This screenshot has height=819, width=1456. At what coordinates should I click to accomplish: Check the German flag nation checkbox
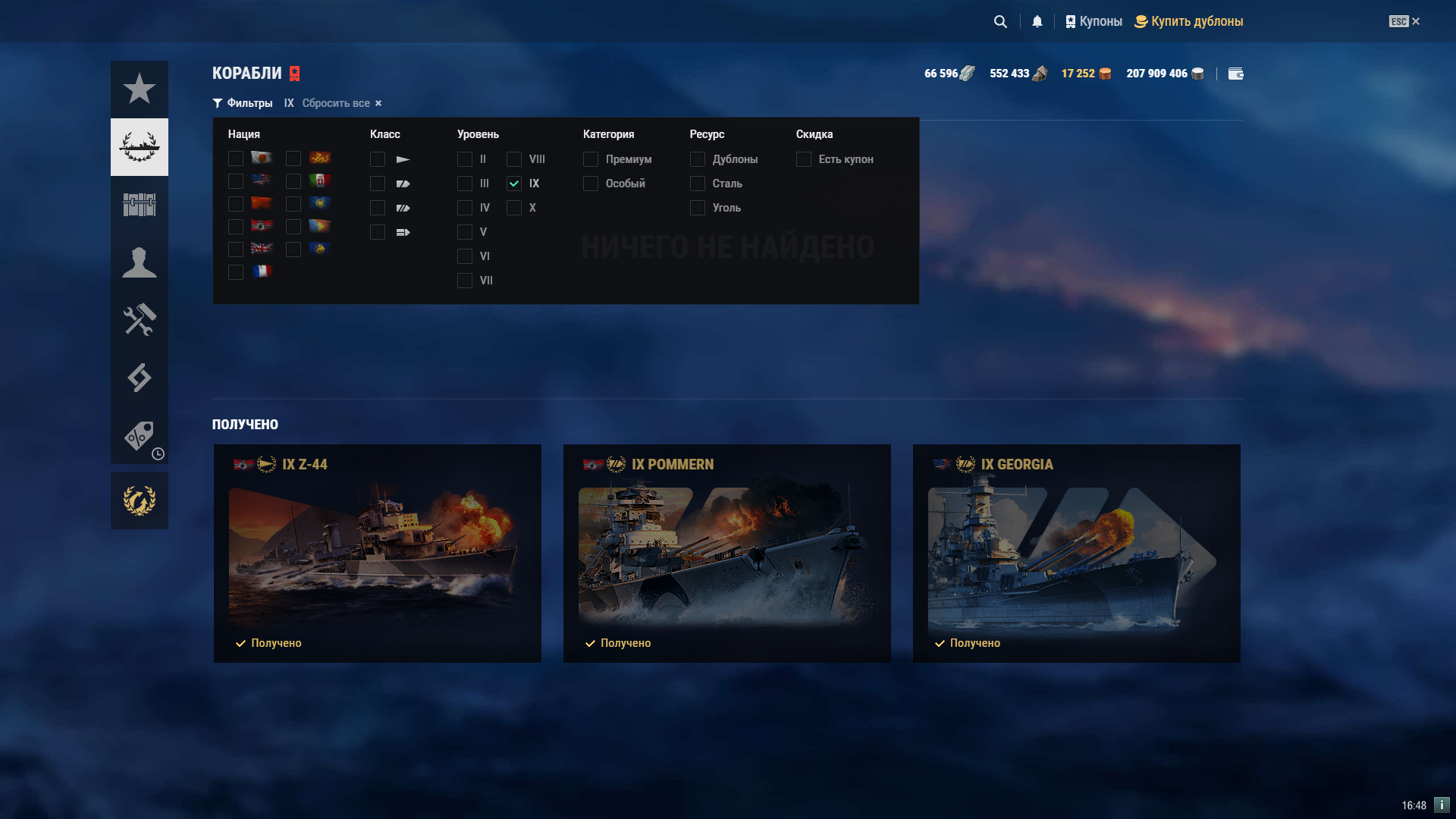[x=236, y=227]
